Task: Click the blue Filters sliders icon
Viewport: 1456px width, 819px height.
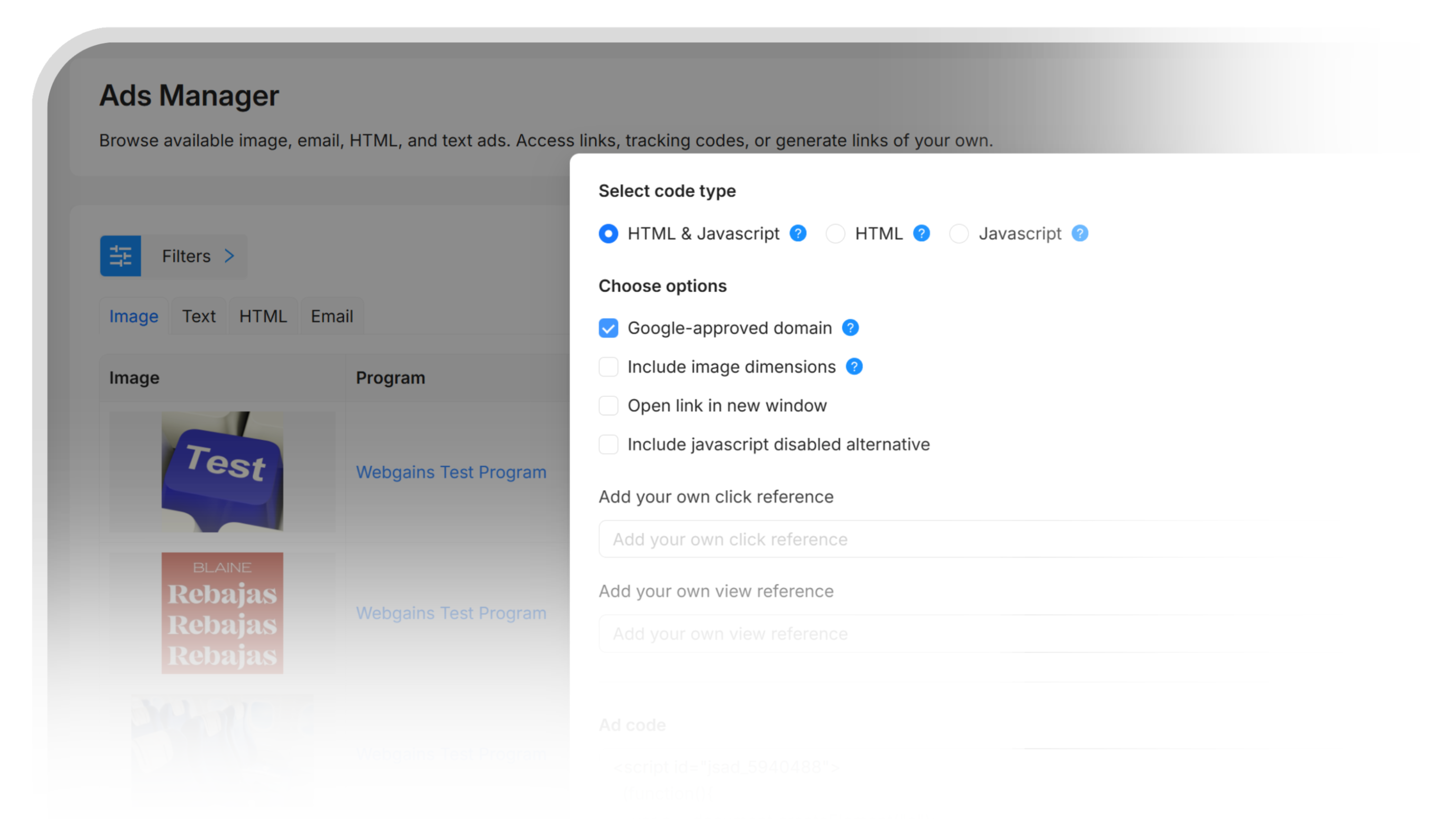Action: [120, 256]
